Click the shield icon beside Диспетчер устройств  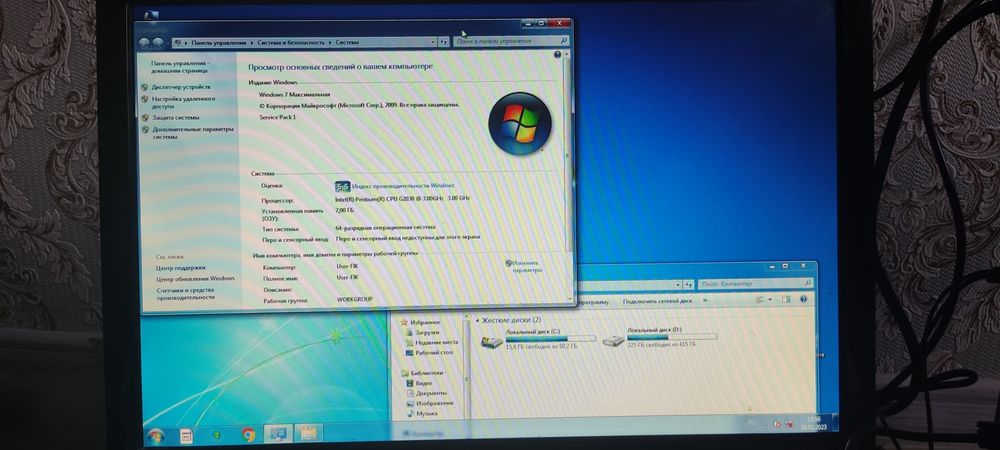click(x=145, y=86)
